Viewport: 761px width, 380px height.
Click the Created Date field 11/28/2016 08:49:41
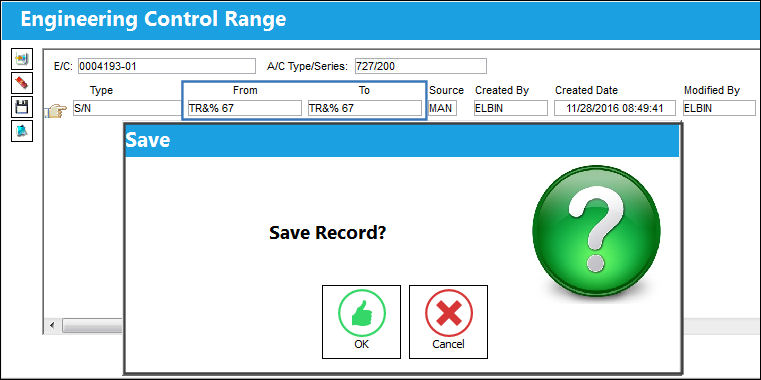pos(615,108)
